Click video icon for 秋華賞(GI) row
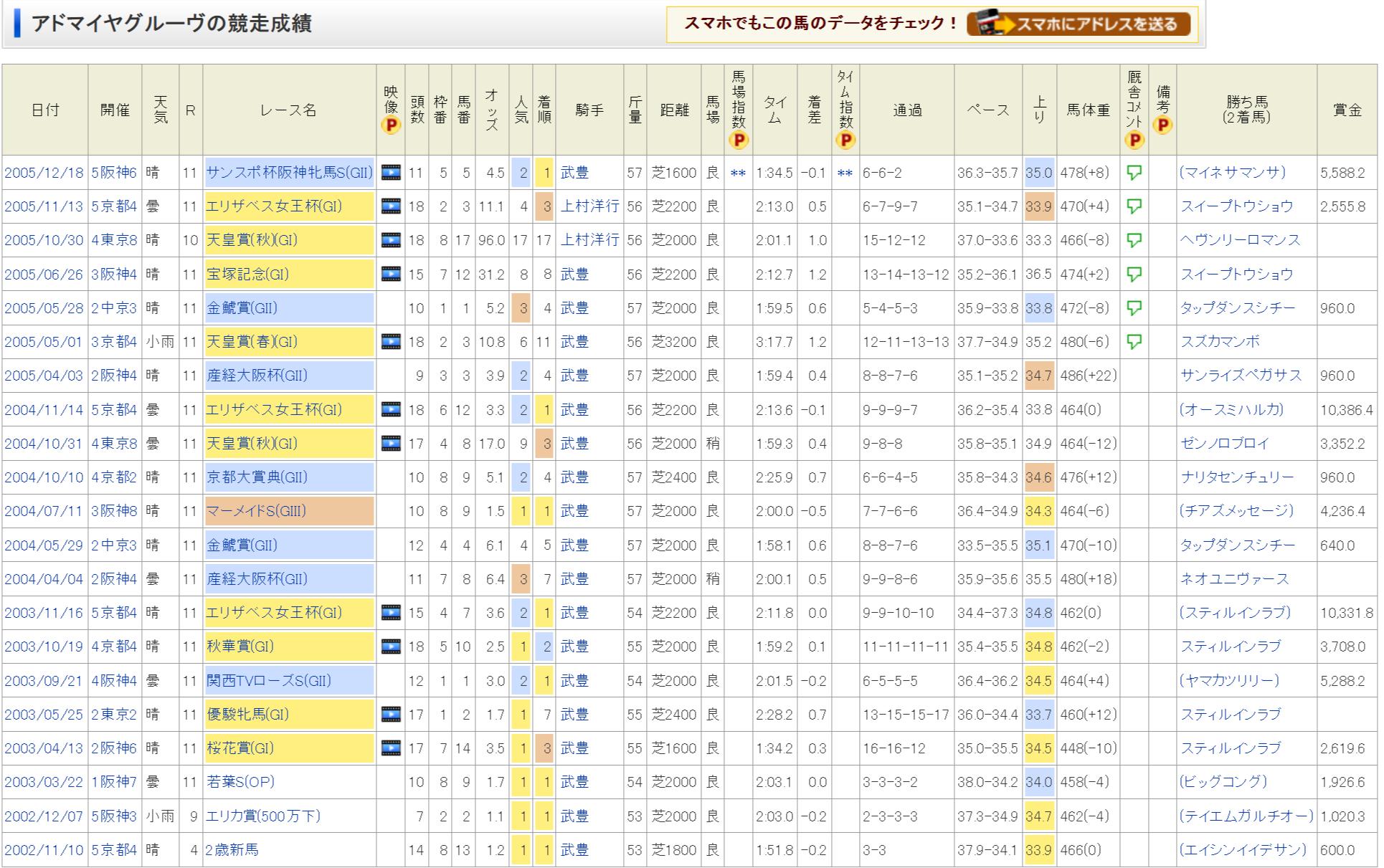This screenshot has height=868, width=1384. [x=390, y=647]
